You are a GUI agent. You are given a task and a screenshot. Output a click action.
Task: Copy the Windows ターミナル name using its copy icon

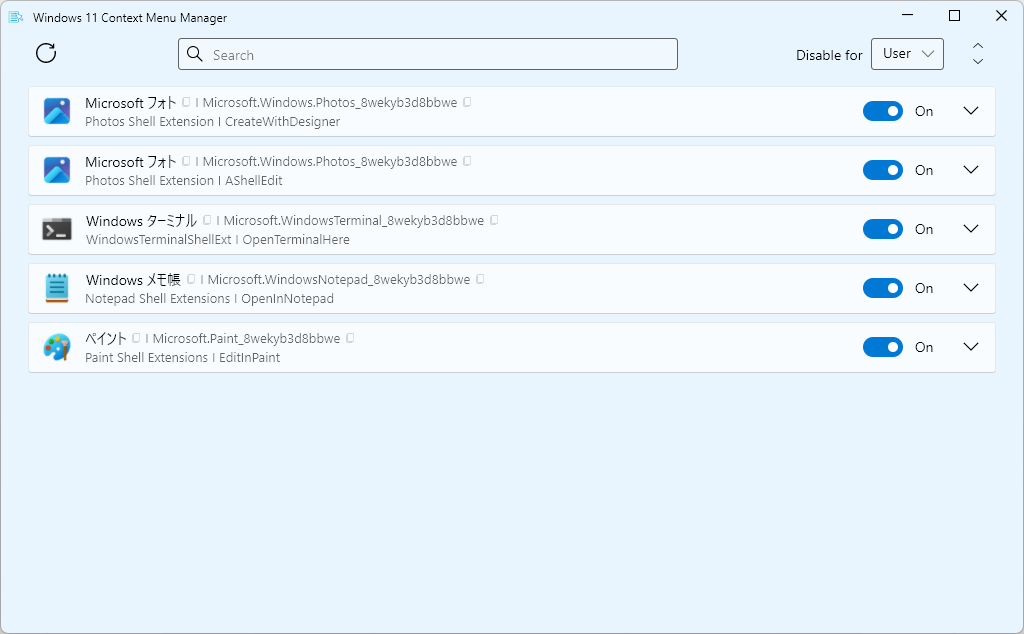[x=207, y=220]
